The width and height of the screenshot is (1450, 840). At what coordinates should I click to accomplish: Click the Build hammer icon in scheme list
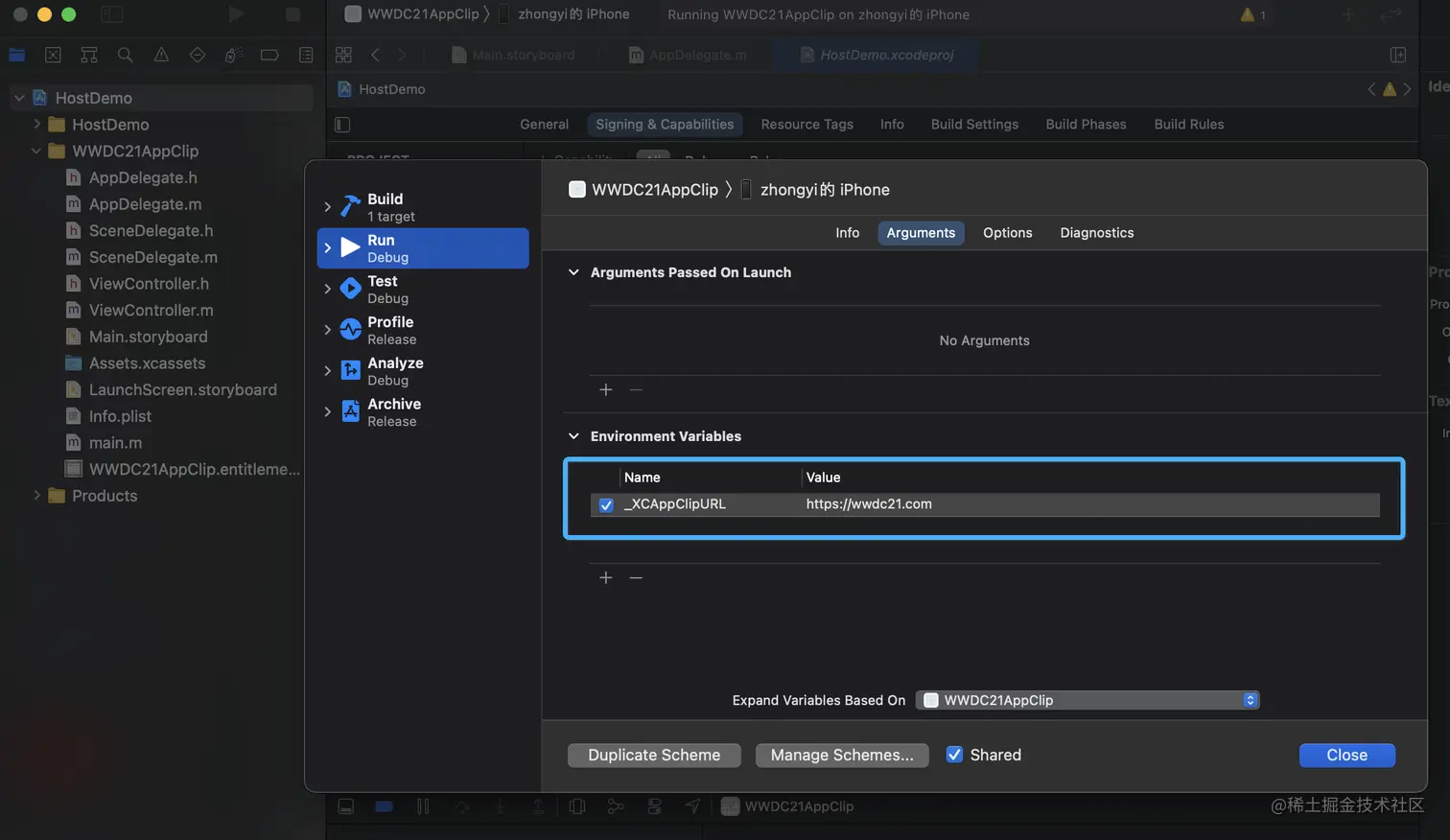click(x=350, y=206)
